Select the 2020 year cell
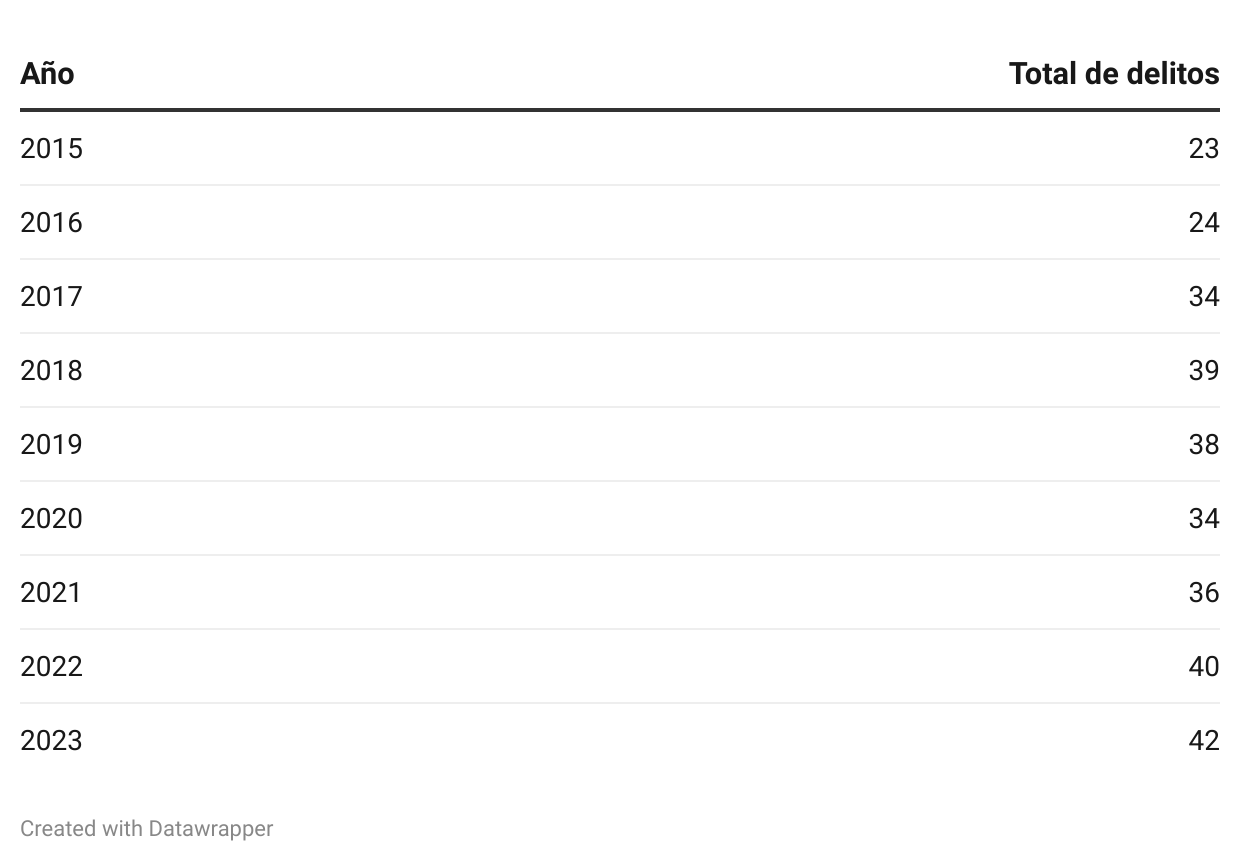 pos(51,519)
